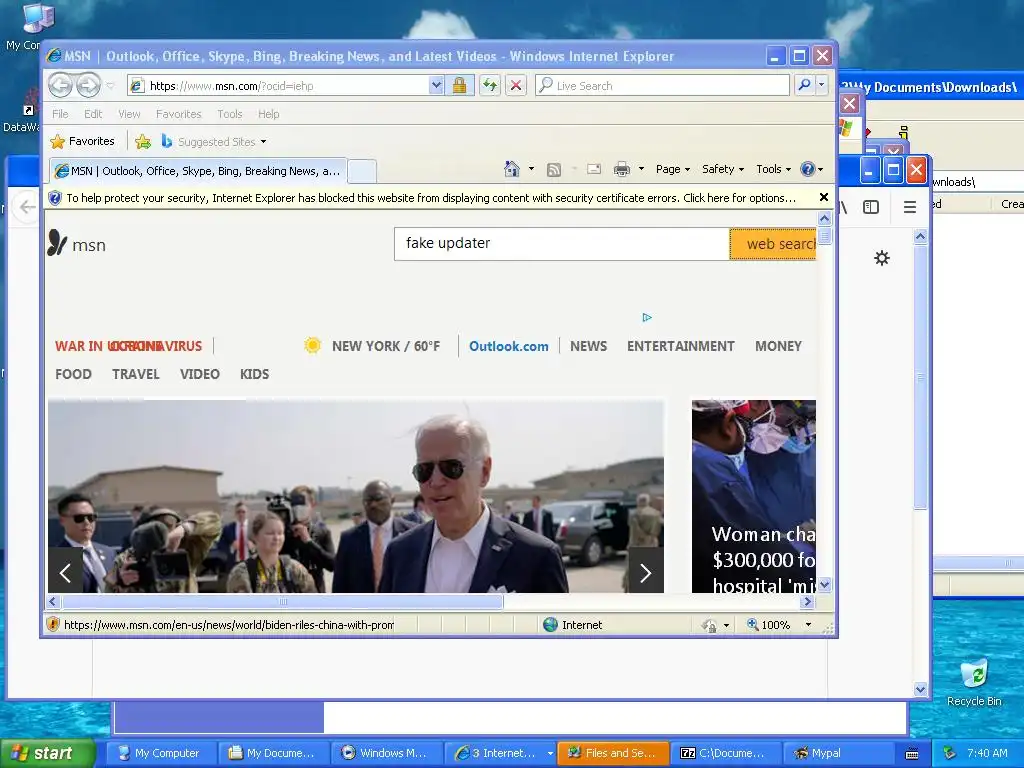This screenshot has width=1024, height=768.
Task: Open the Tools menu in menu bar
Action: tap(230, 114)
